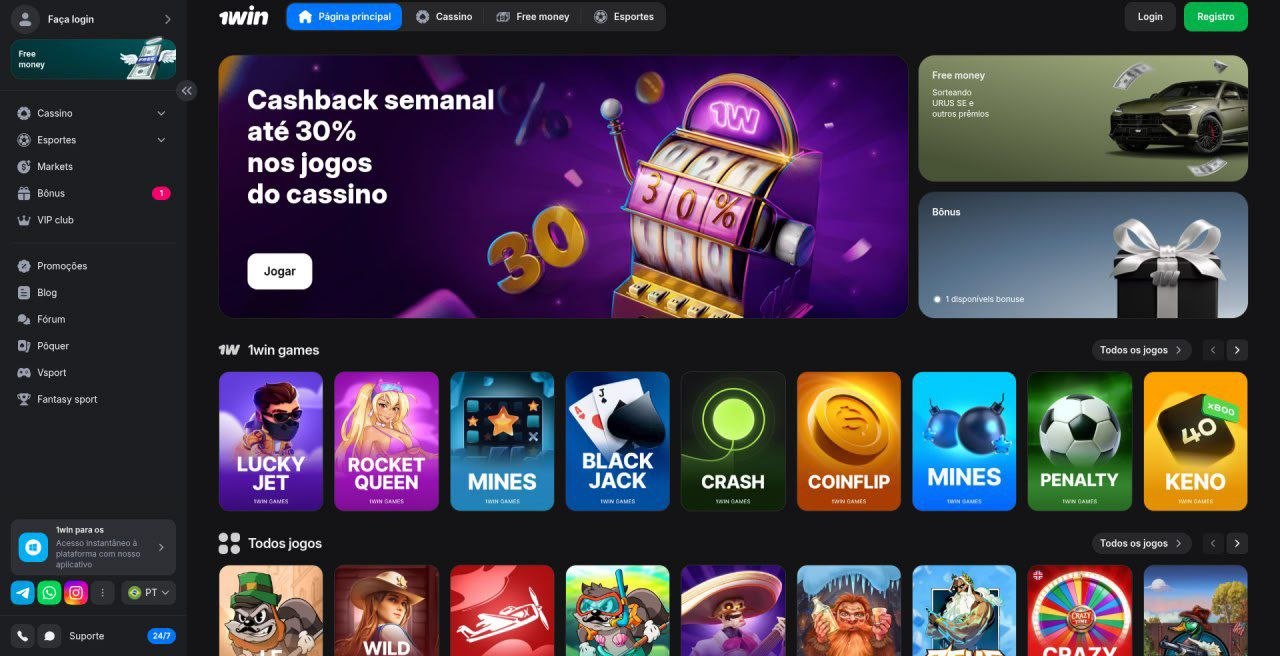This screenshot has width=1280, height=656.
Task: Switch to the Free money tab
Action: tap(533, 17)
